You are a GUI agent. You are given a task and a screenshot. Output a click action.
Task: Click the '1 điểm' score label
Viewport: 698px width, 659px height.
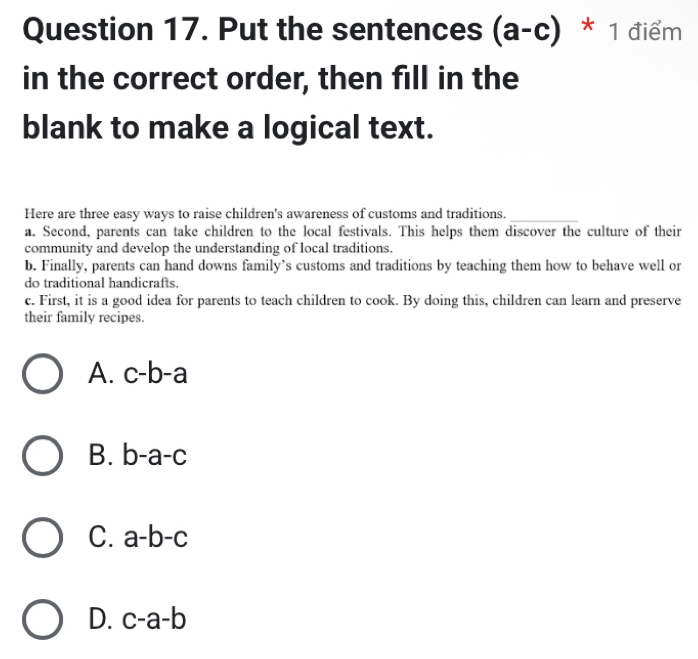click(x=645, y=32)
